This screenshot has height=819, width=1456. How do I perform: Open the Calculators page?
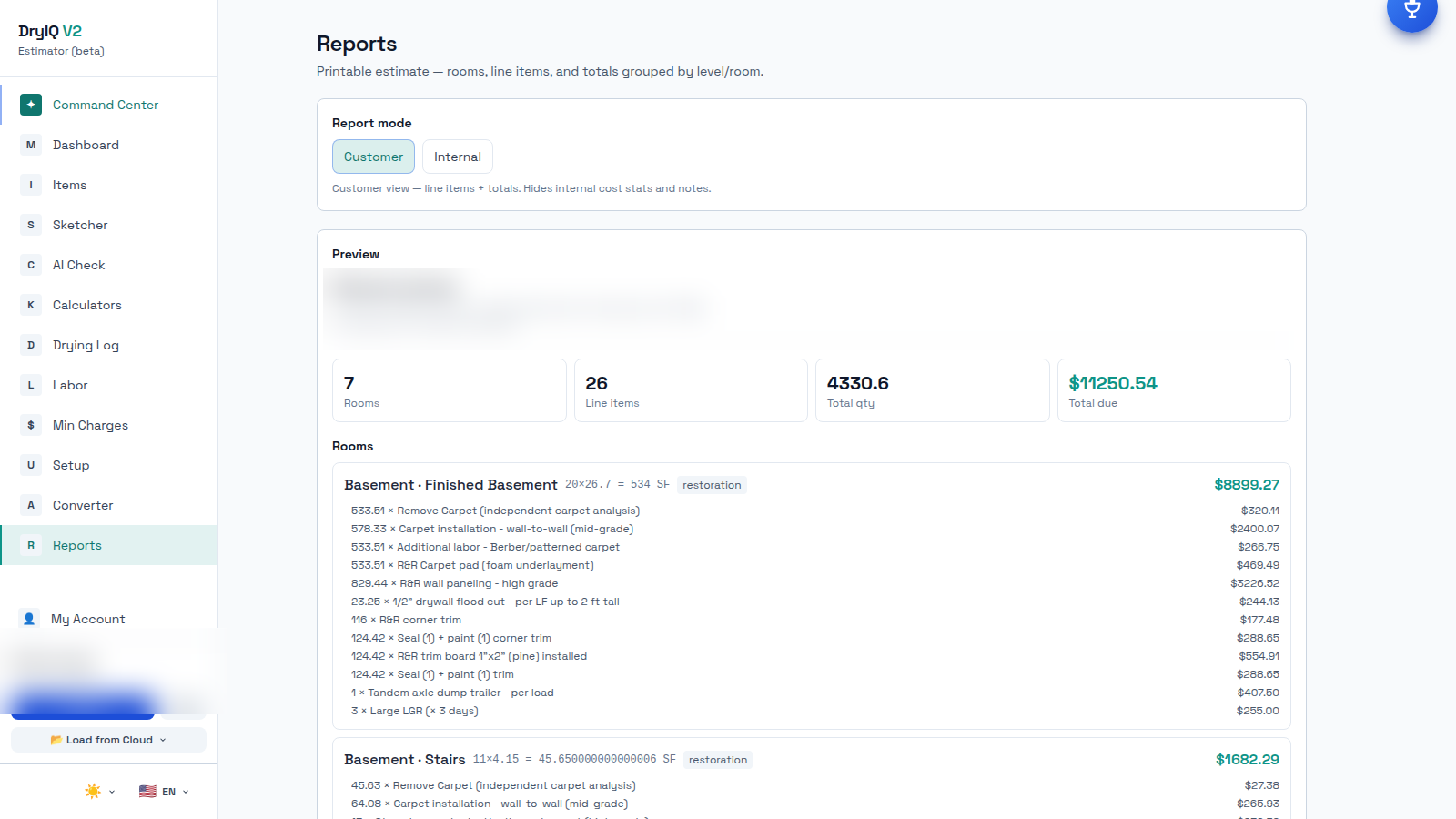[x=109, y=305]
